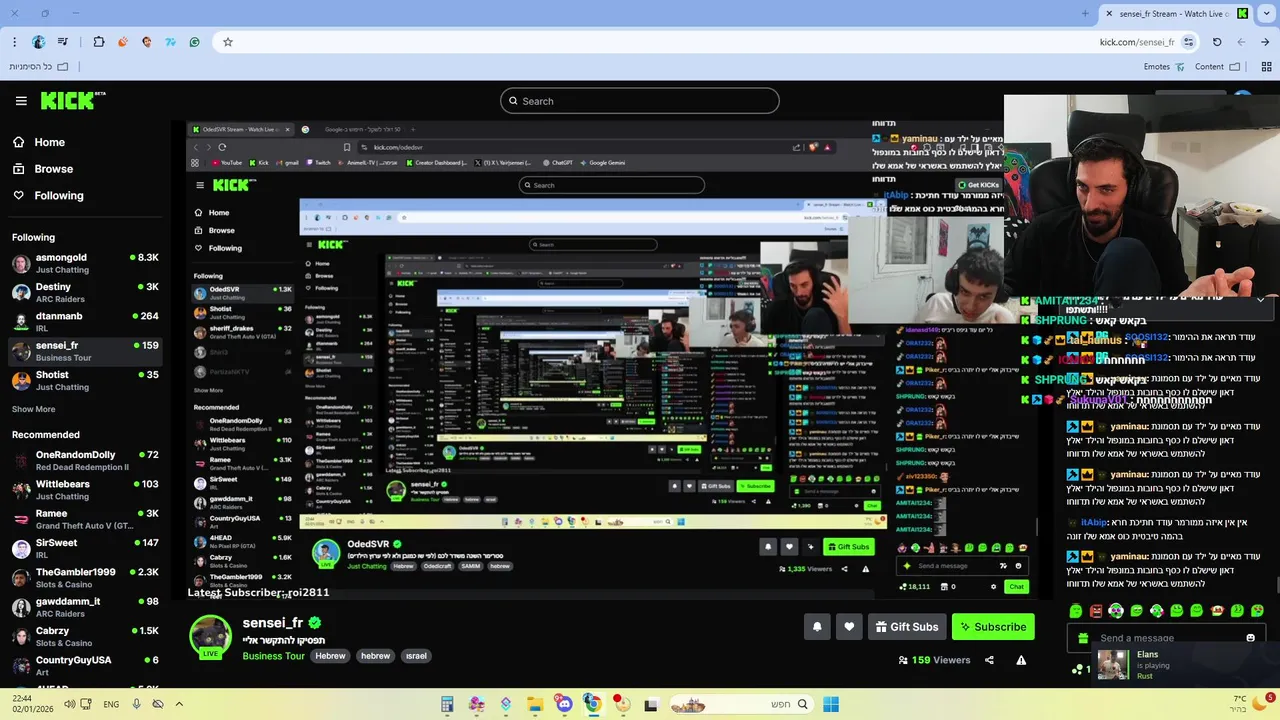Viewport: 1280px width, 720px height.
Task: Toggle follow with the heart button
Action: click(849, 627)
